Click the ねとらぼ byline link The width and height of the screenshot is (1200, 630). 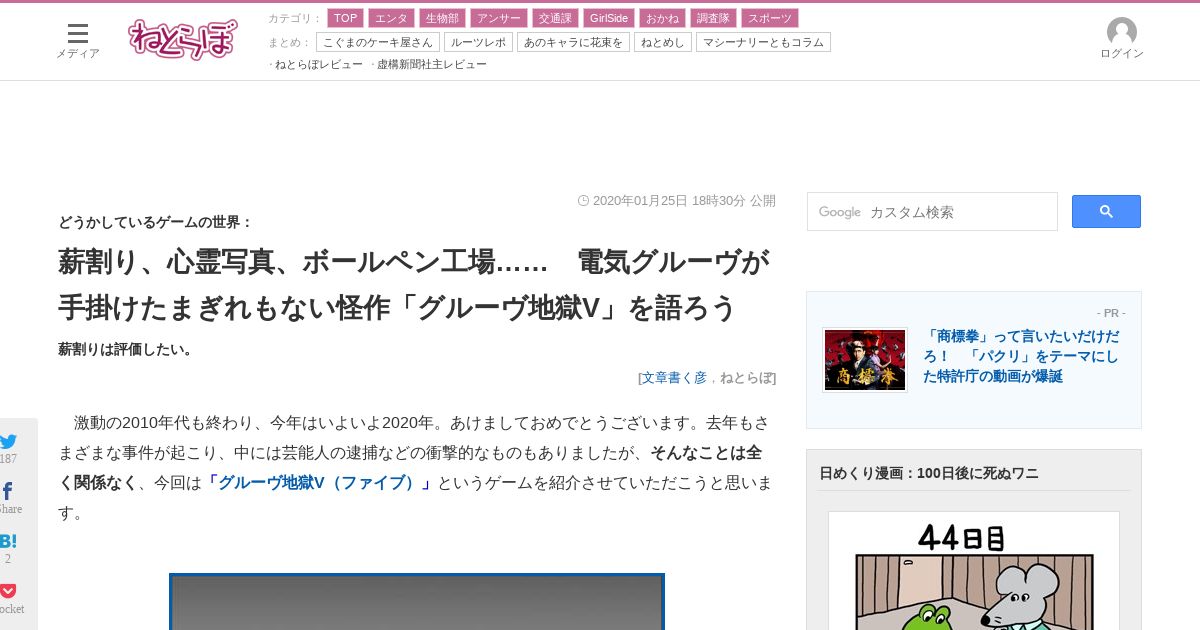(x=746, y=377)
